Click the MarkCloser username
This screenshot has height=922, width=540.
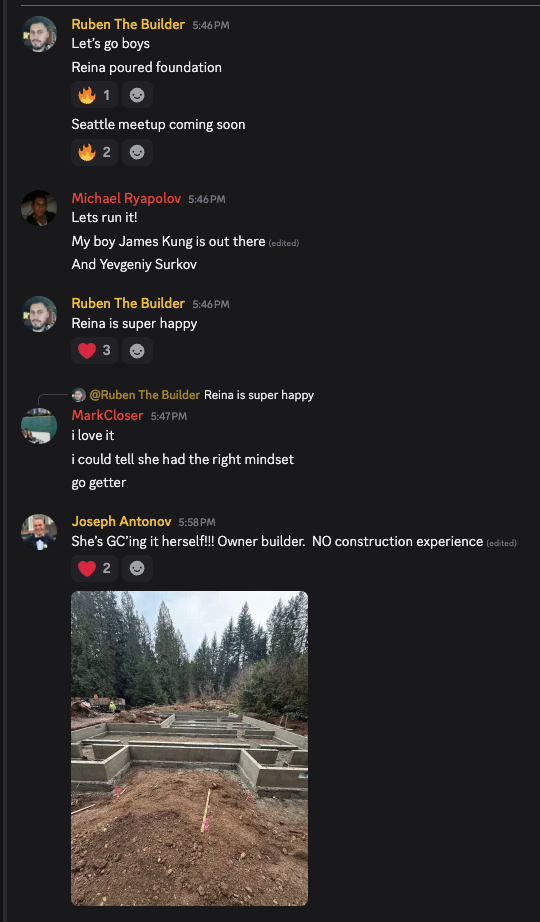[x=108, y=416]
